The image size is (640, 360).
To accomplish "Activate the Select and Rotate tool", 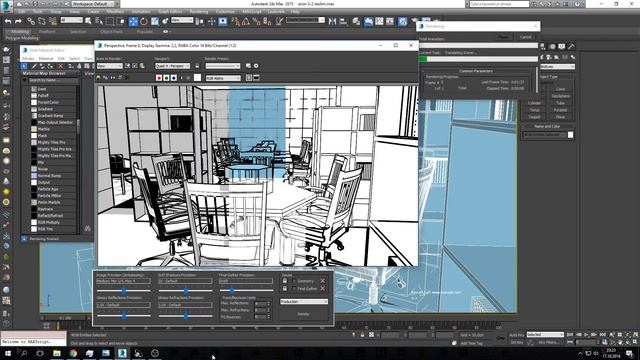I will (x=144, y=21).
